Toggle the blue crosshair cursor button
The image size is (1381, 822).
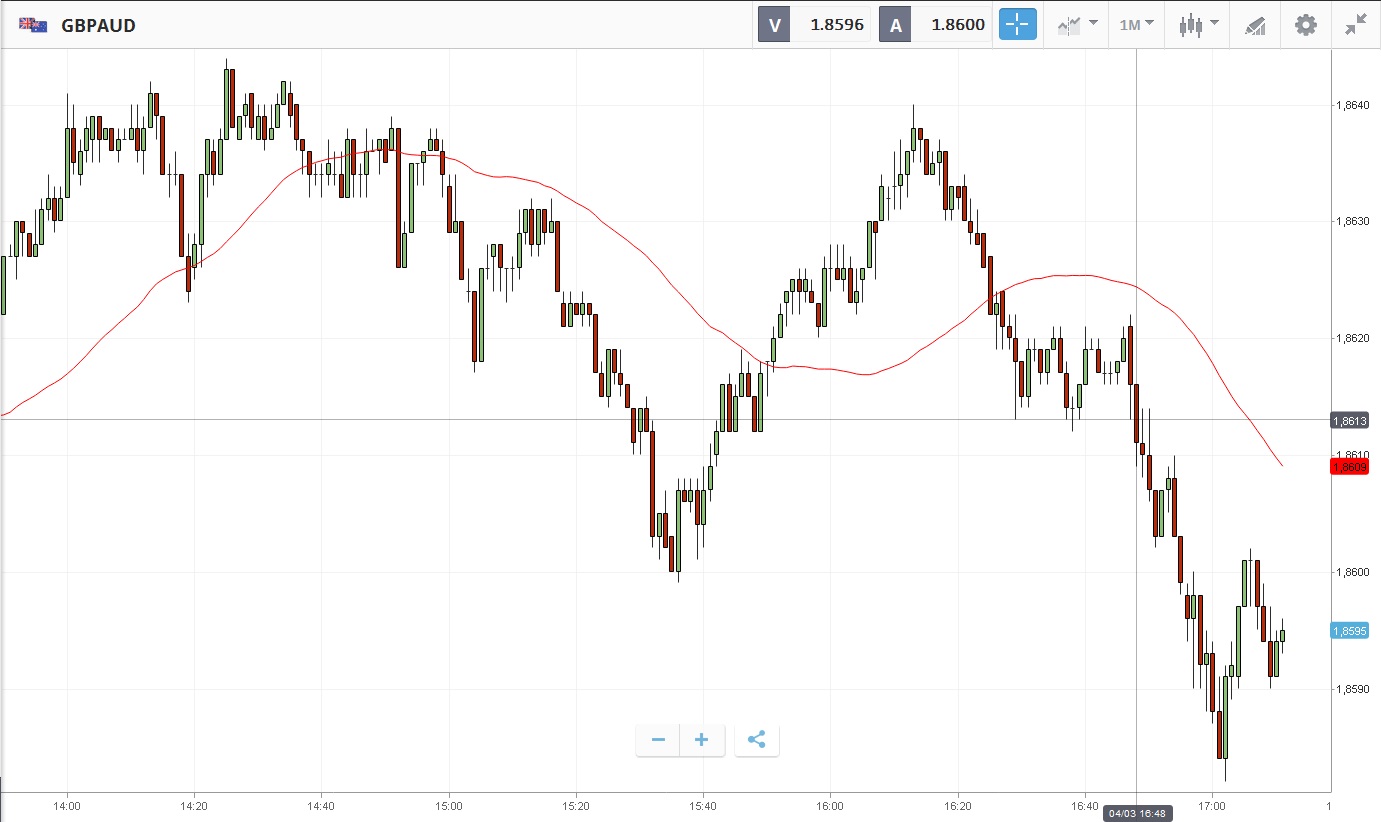click(x=1017, y=25)
